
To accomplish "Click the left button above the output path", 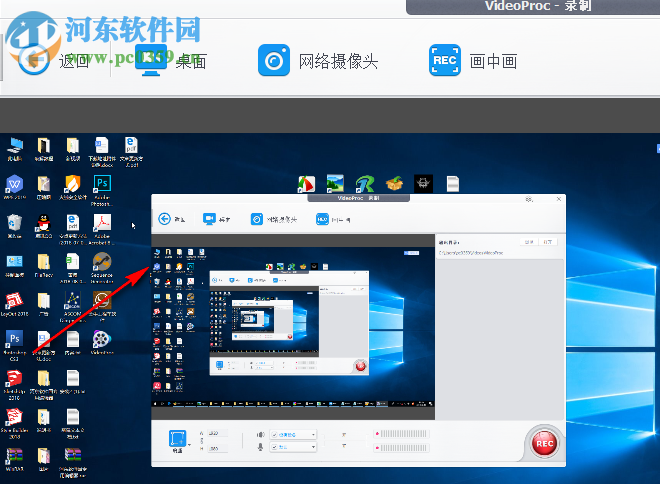I will pos(529,242).
